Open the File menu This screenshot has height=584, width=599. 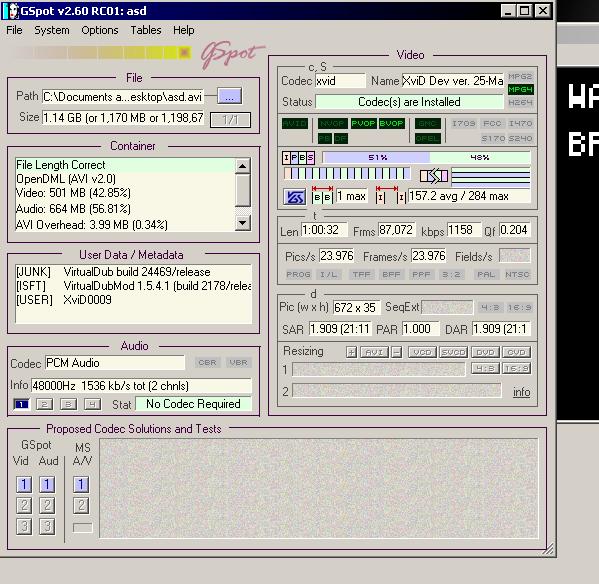[x=14, y=30]
